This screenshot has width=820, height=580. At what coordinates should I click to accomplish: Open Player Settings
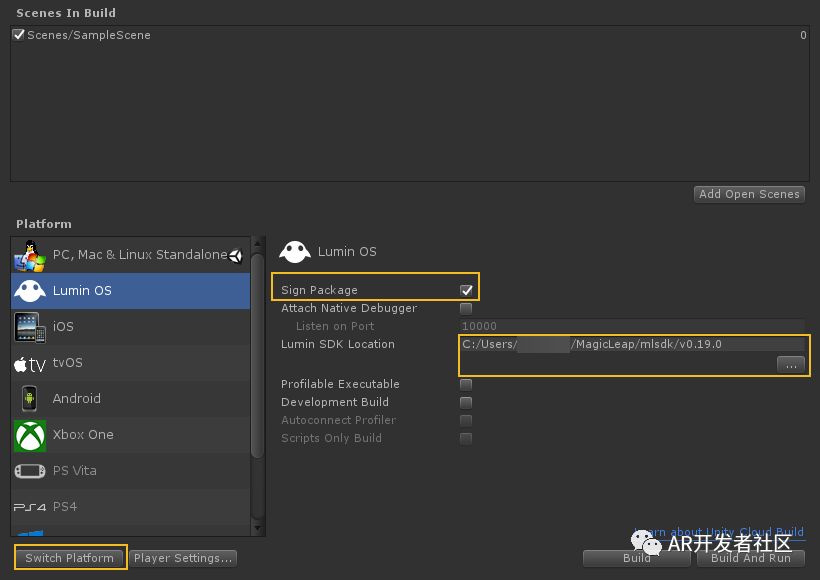[x=183, y=558]
